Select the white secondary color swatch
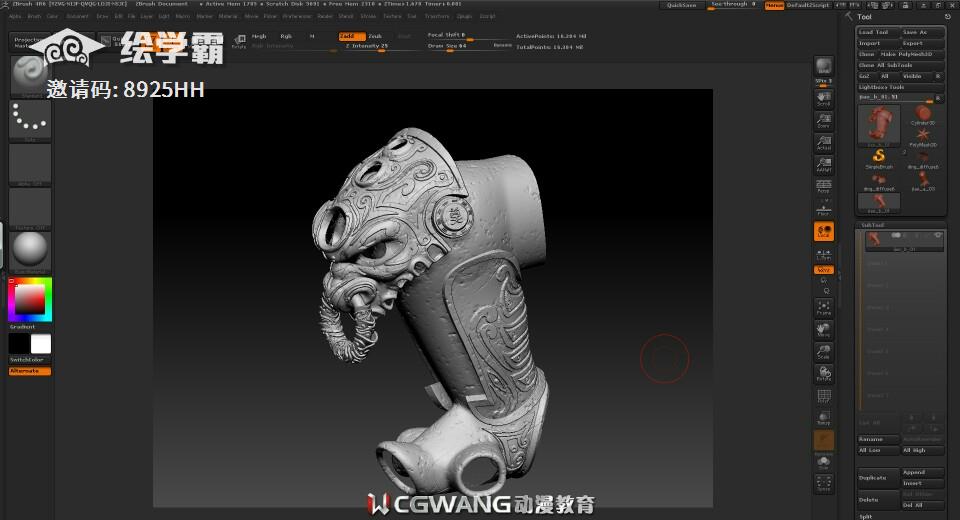The image size is (960, 520). (41, 344)
